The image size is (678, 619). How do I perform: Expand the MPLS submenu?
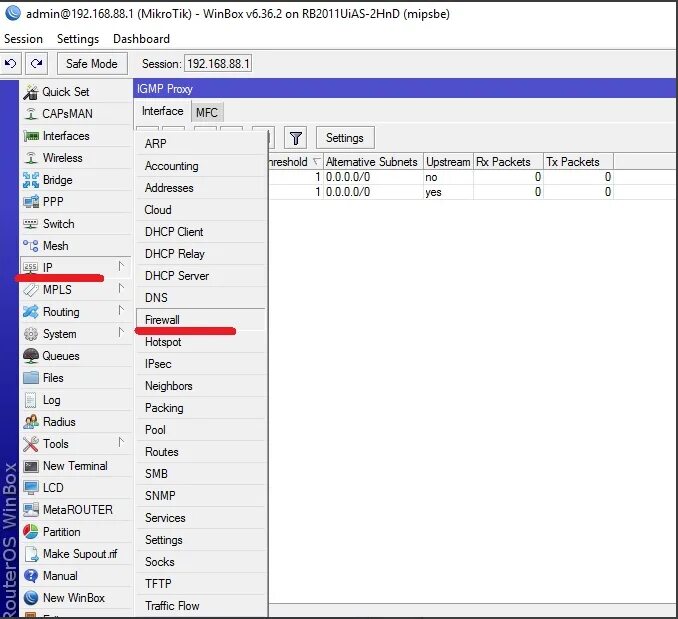tap(76, 290)
